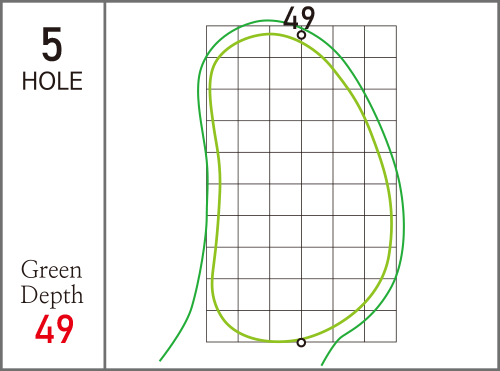
Task: Click the word Depth in the left panel
Action: point(52,295)
